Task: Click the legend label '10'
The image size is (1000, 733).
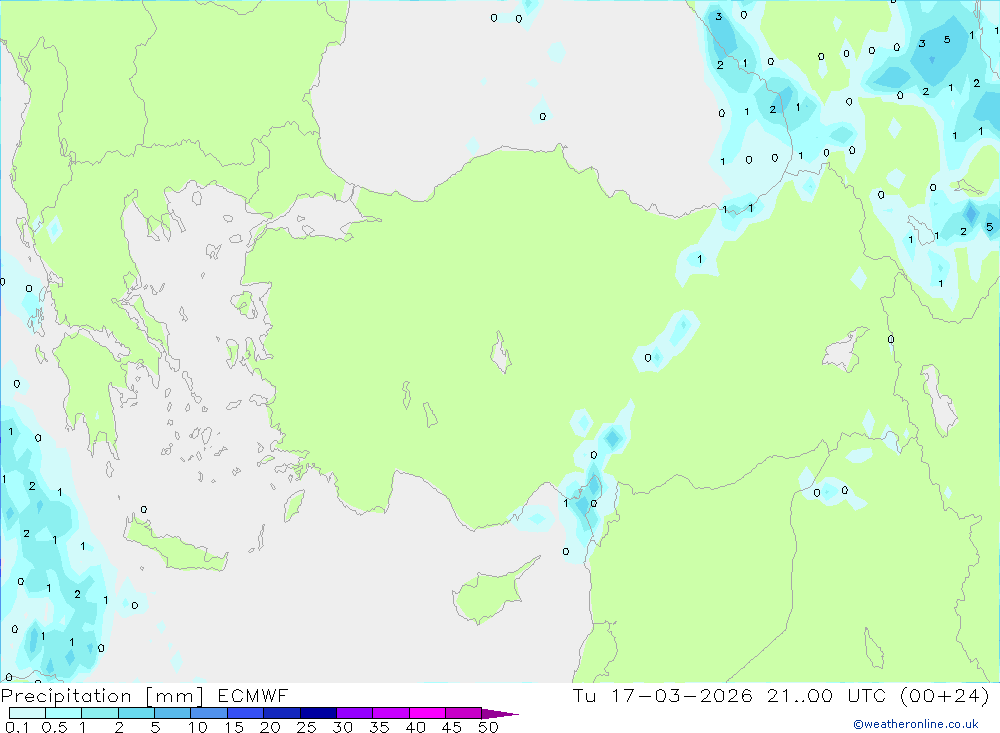Action: 198,727
